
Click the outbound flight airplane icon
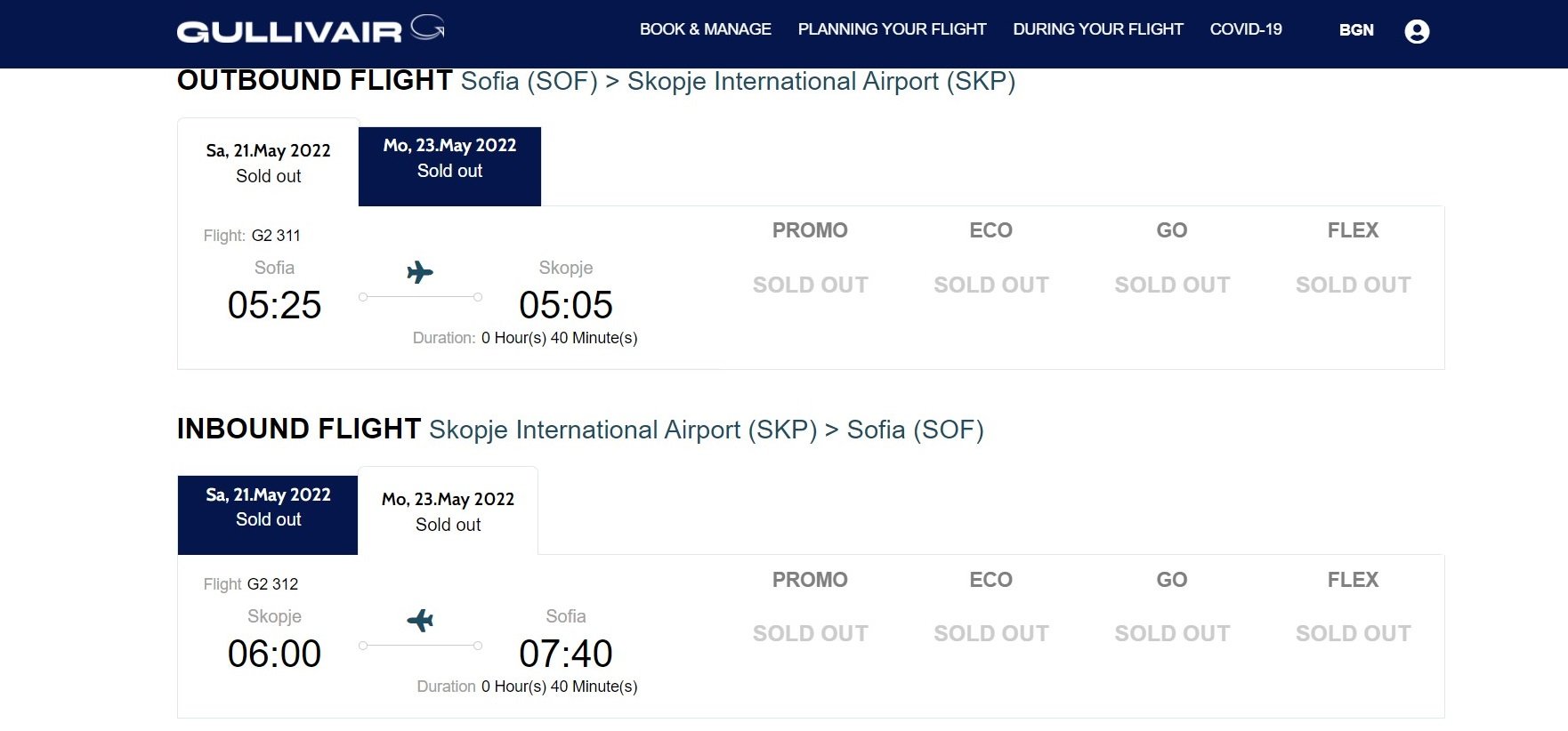pos(420,272)
